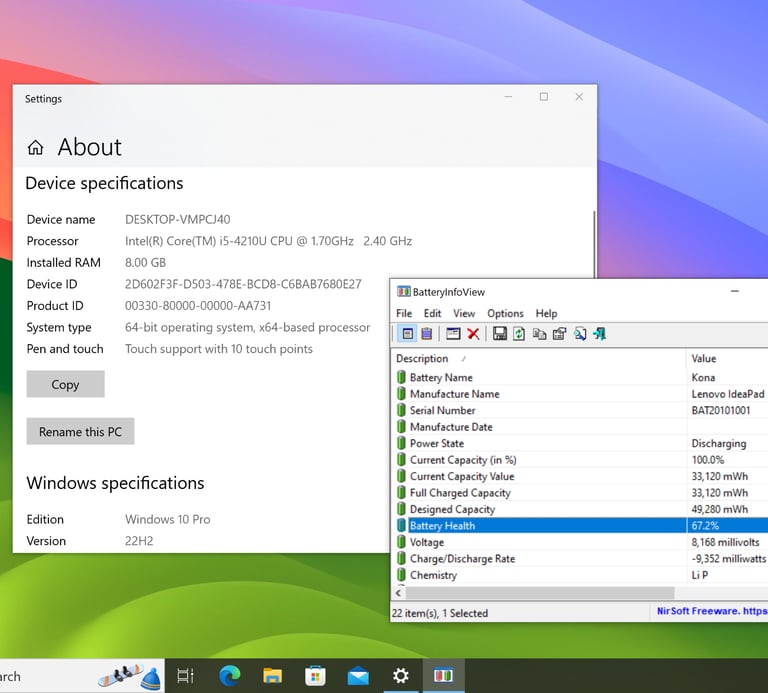
Task: Launch Microsoft Edge from the taskbar
Action: (229, 676)
